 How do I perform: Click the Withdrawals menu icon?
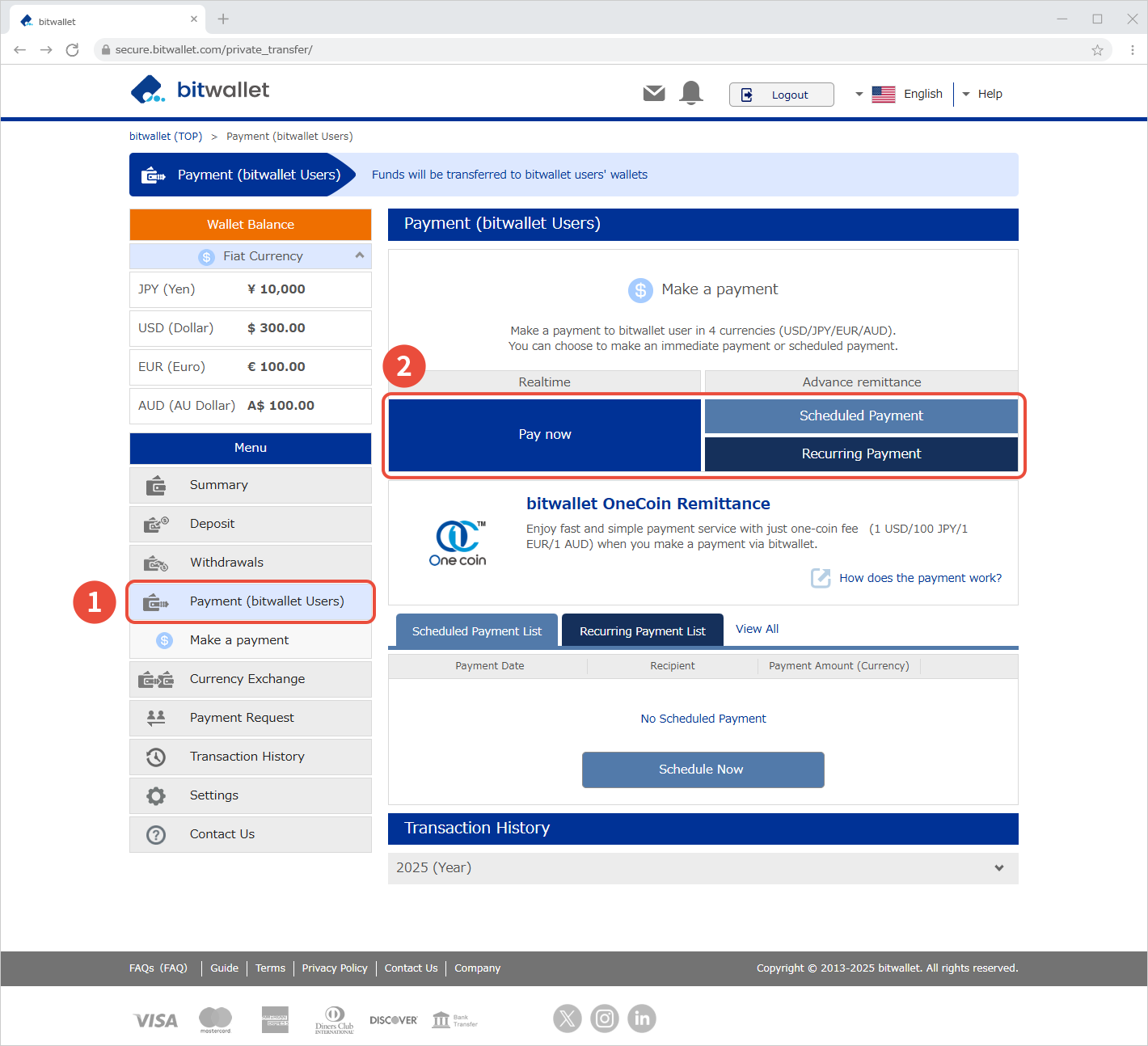pos(156,563)
